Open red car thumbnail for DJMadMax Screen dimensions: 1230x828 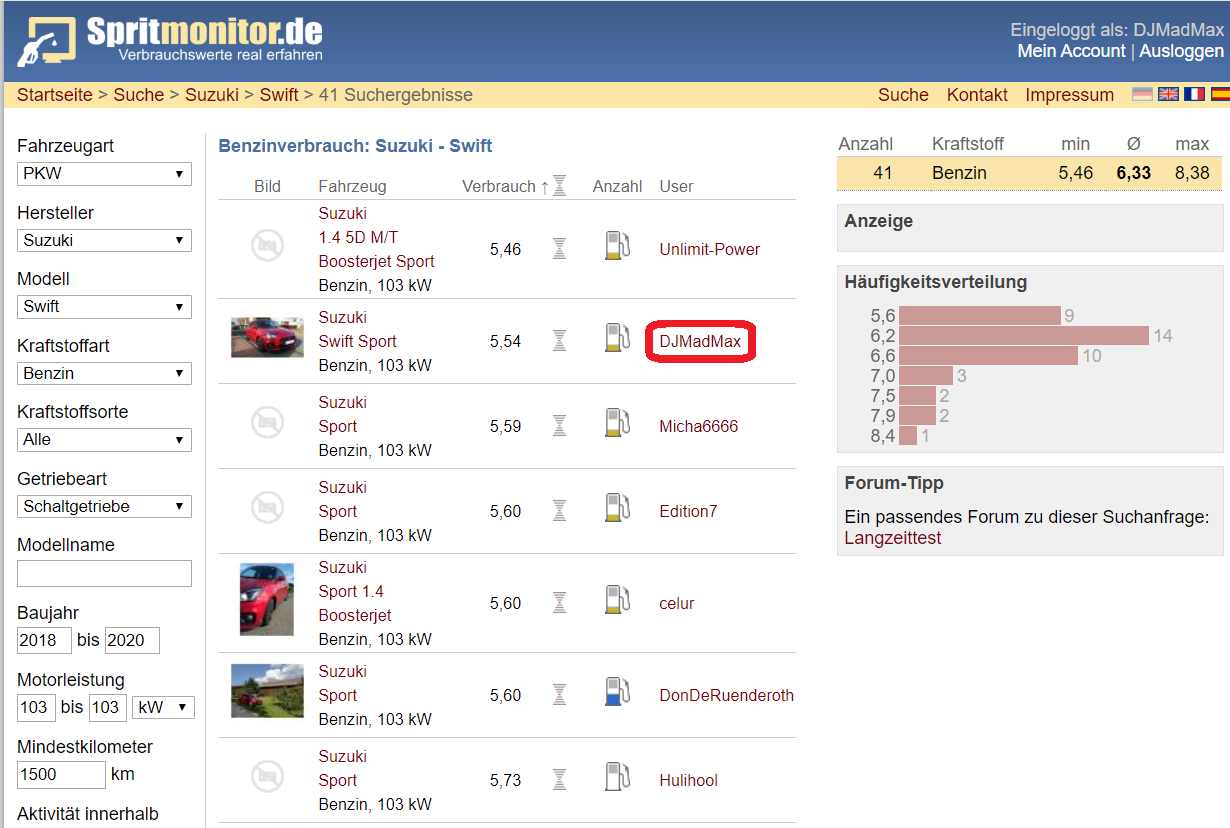[x=267, y=337]
